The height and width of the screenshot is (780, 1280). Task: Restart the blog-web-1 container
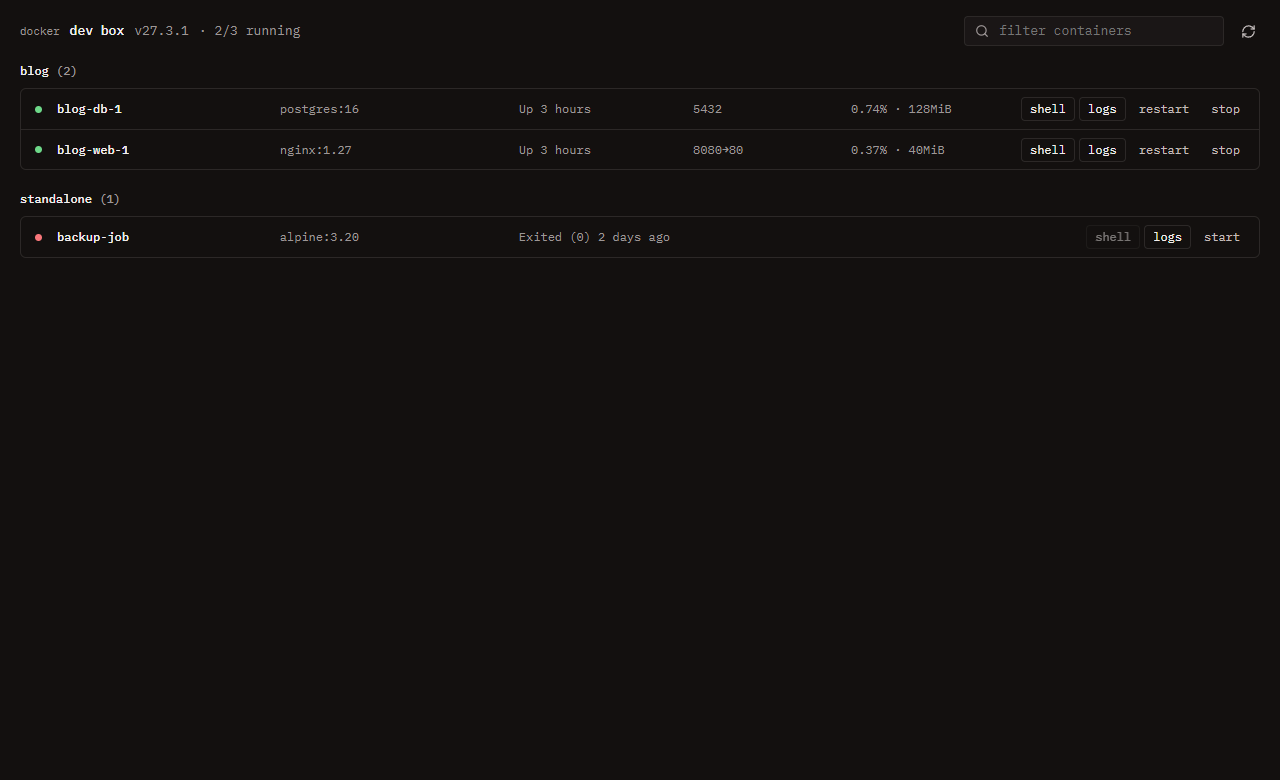click(1164, 150)
